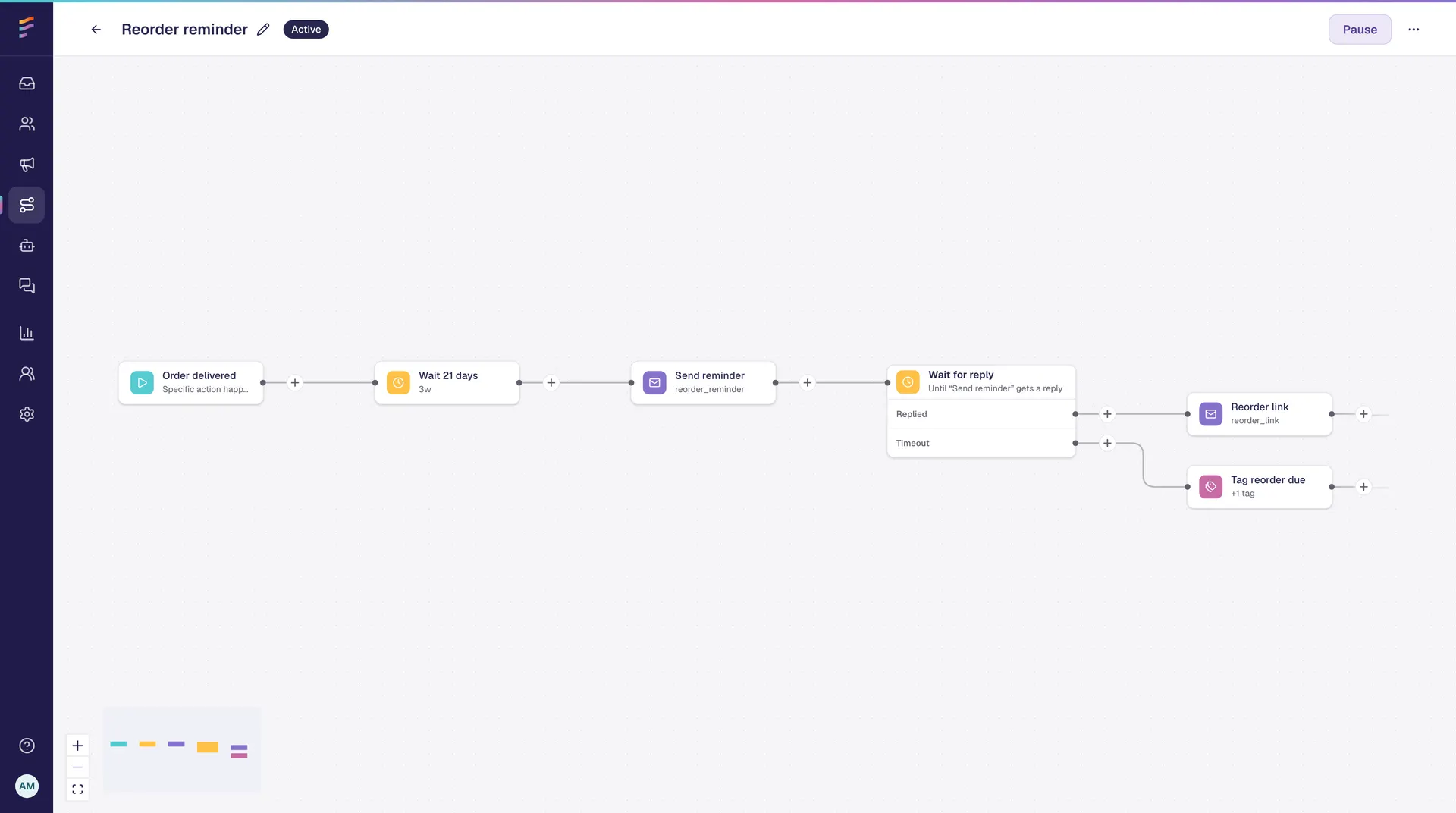This screenshot has height=813, width=1456.
Task: Select the Tag reorder due node
Action: [x=1260, y=487]
